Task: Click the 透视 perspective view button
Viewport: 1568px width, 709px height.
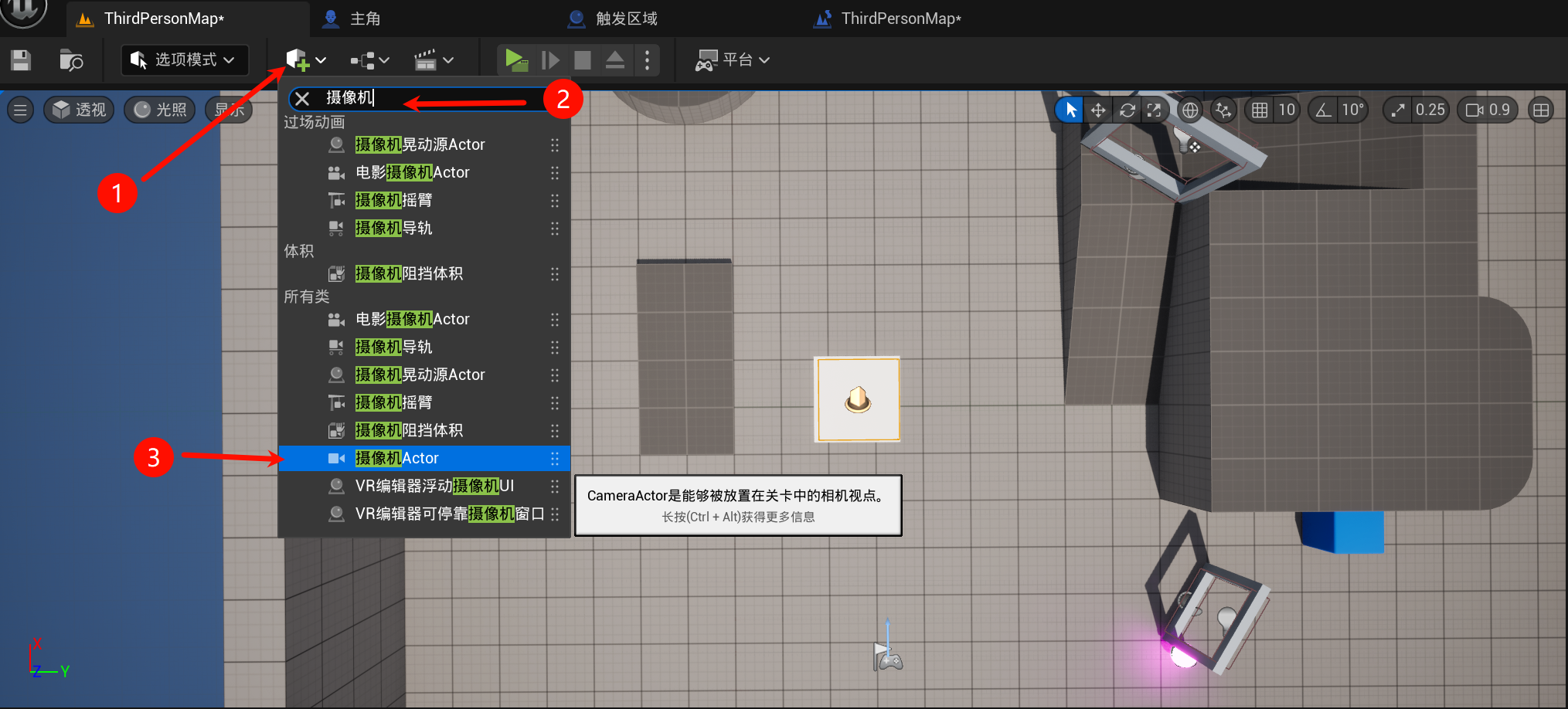Action: 80,110
